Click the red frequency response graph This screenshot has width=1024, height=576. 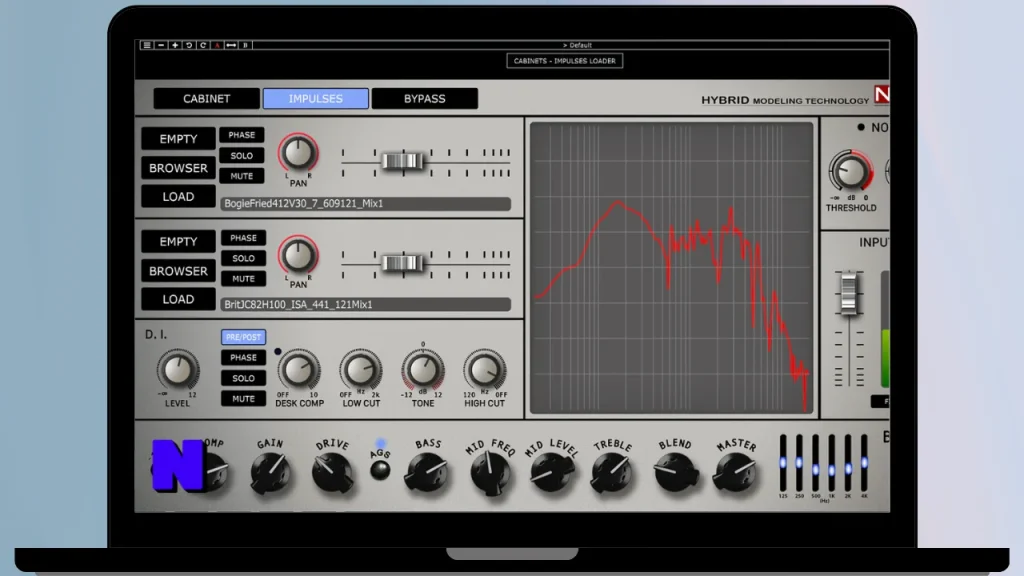click(671, 268)
